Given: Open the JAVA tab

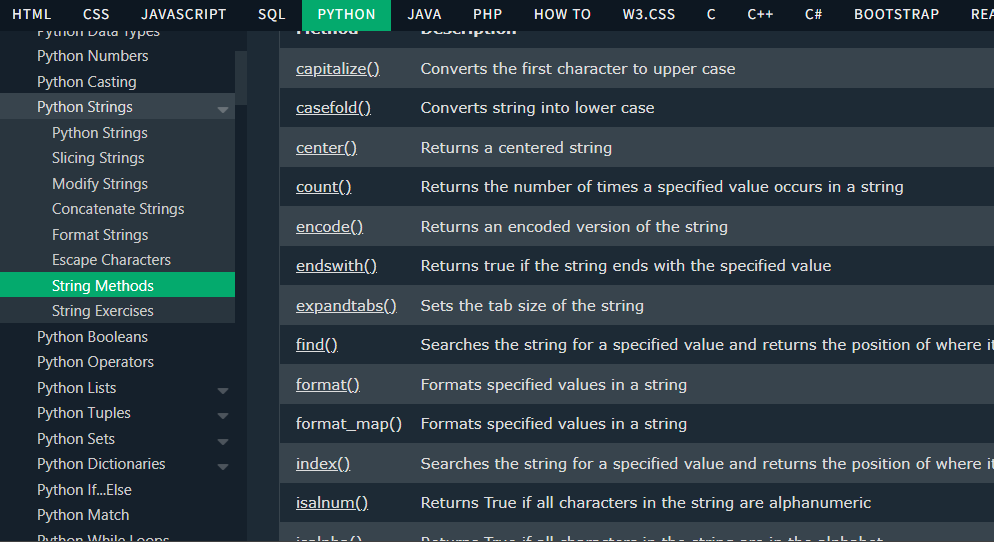Looking at the screenshot, I should pyautogui.click(x=424, y=15).
